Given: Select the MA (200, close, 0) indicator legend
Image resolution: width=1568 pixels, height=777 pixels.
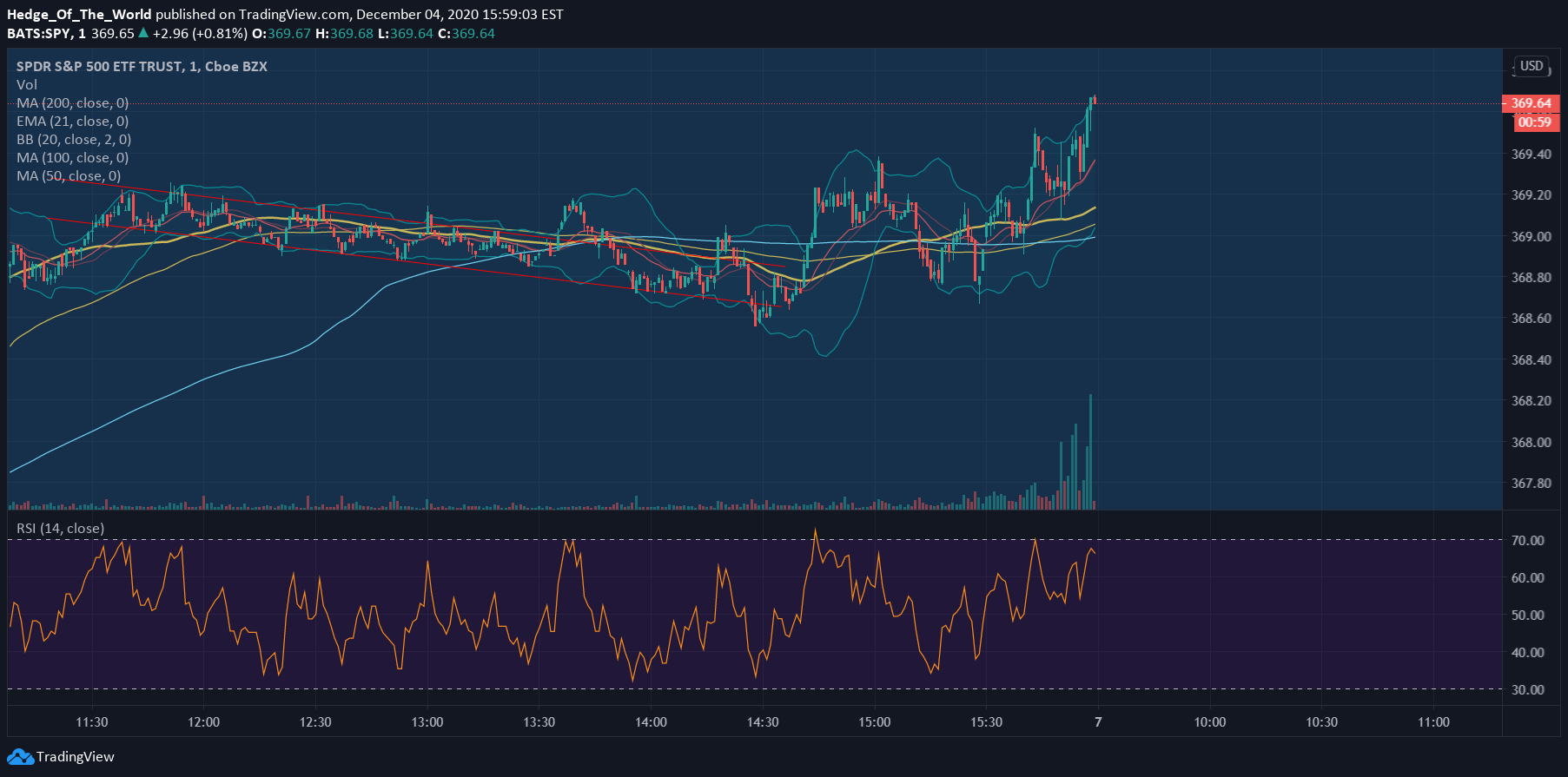Looking at the screenshot, I should click(73, 102).
